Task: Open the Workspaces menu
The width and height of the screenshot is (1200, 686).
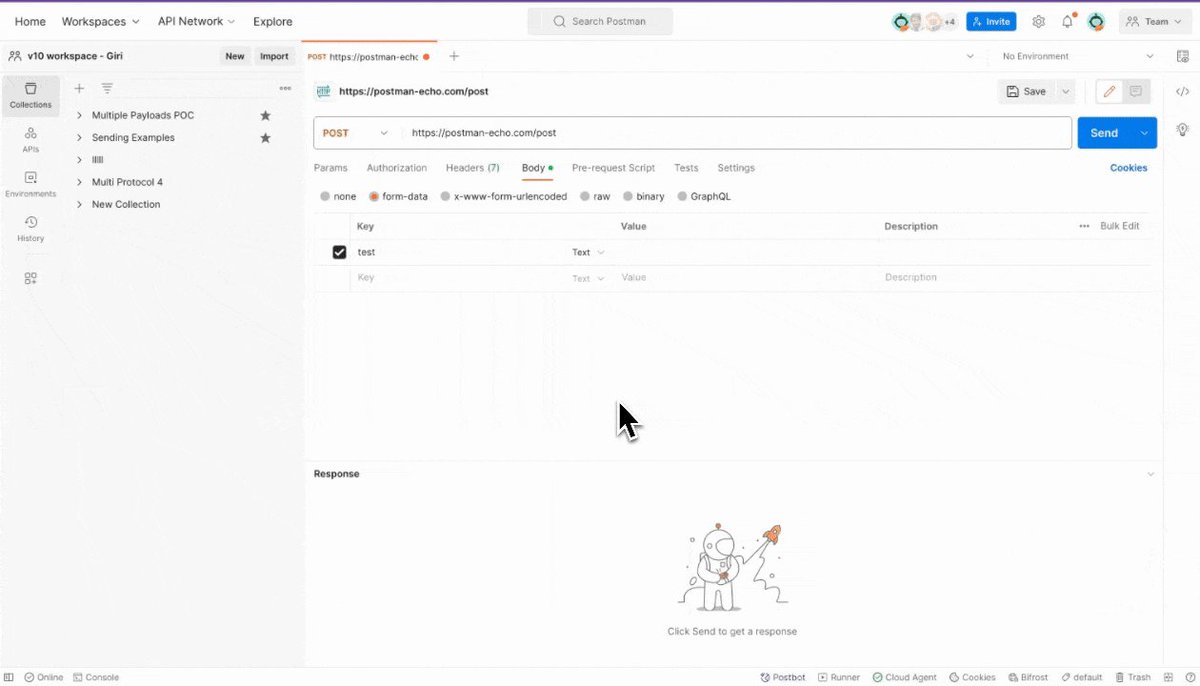Action: click(x=100, y=21)
